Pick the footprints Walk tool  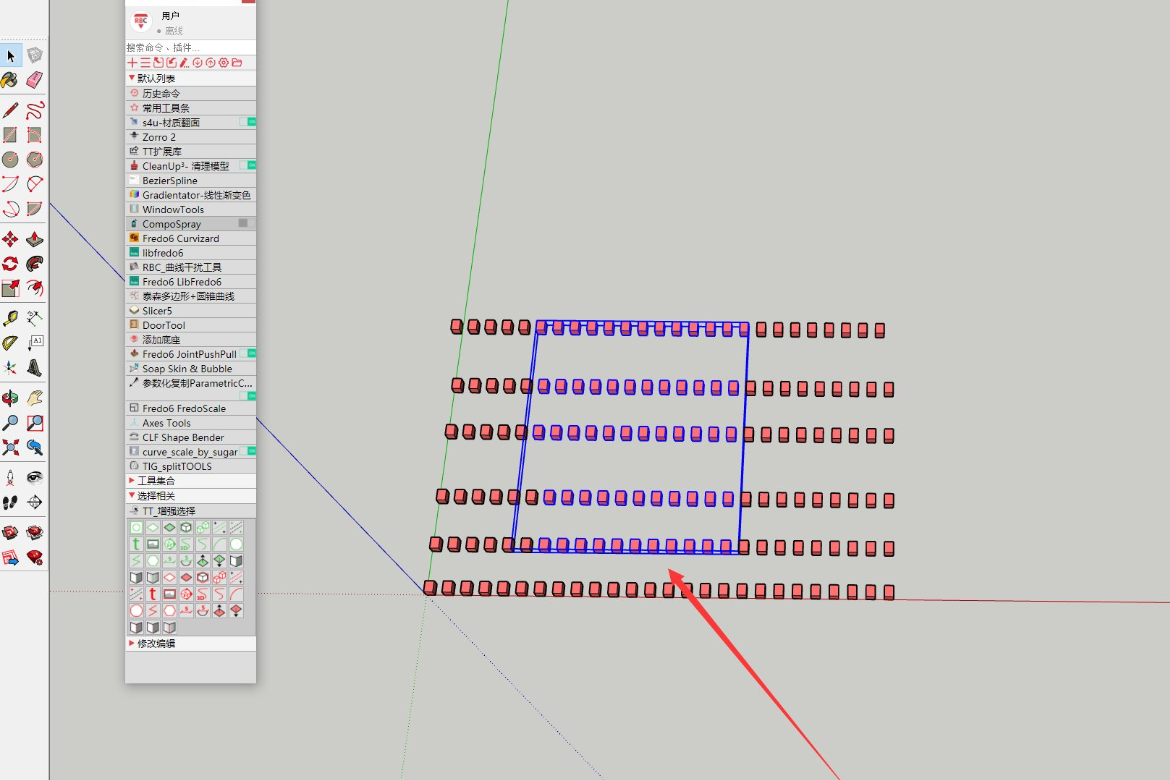(x=10, y=502)
